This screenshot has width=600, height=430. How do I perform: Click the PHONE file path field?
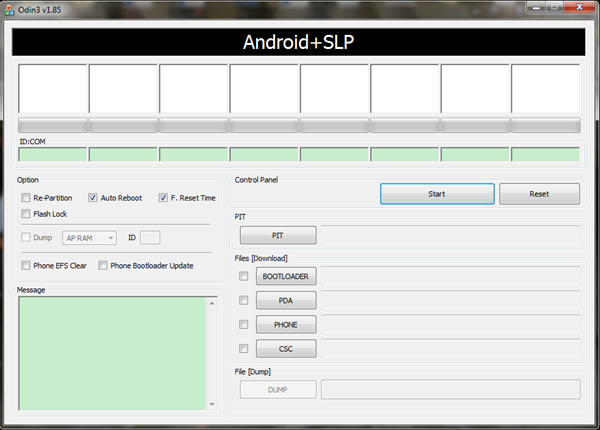pyautogui.click(x=451, y=324)
